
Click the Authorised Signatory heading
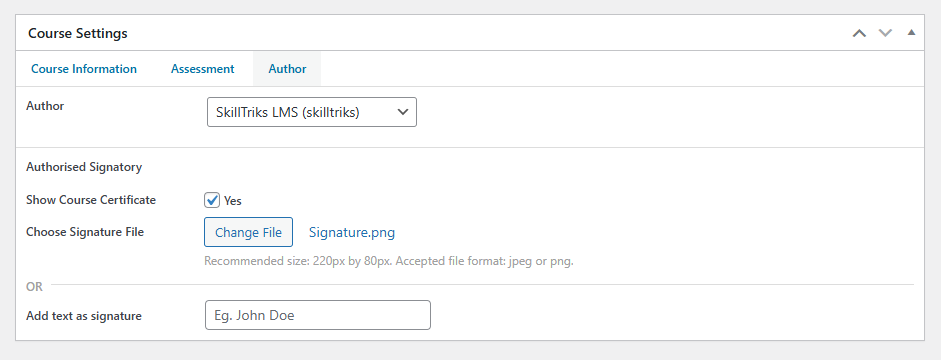click(84, 167)
